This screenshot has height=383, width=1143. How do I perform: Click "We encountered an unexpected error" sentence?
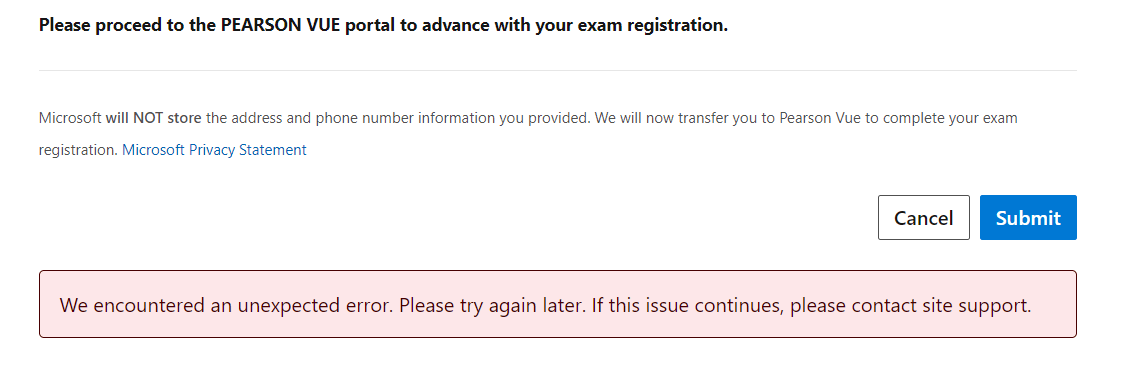pyautogui.click(x=227, y=305)
